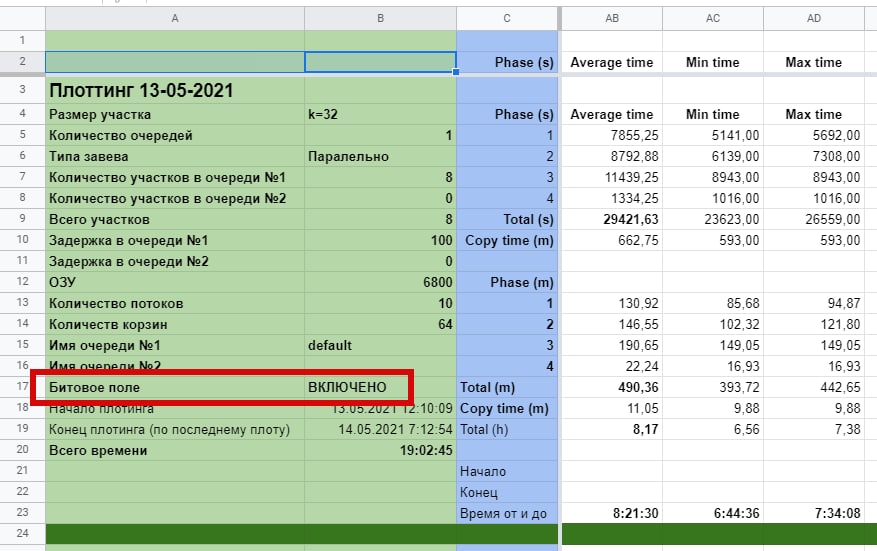Select row 5 header
Screen dimensions: 877x551
[22, 135]
